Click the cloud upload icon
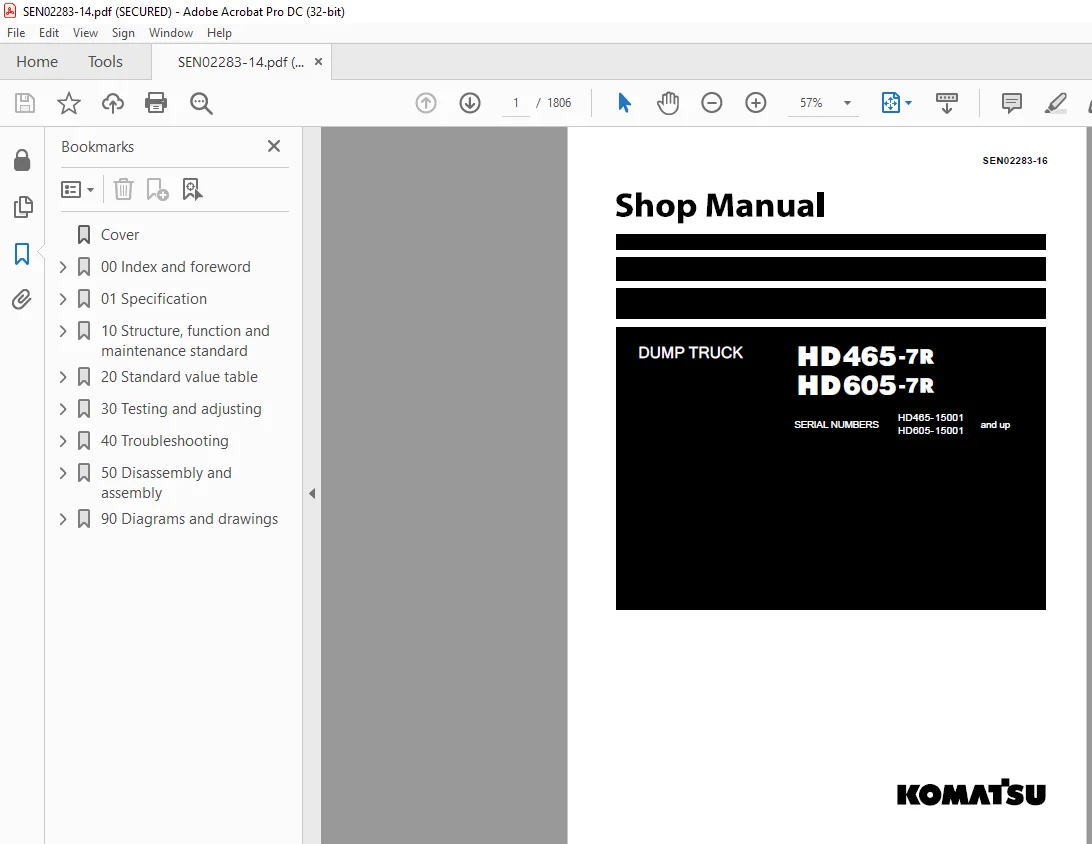Screen dimensions: 1092x844 pyautogui.click(x=113, y=103)
